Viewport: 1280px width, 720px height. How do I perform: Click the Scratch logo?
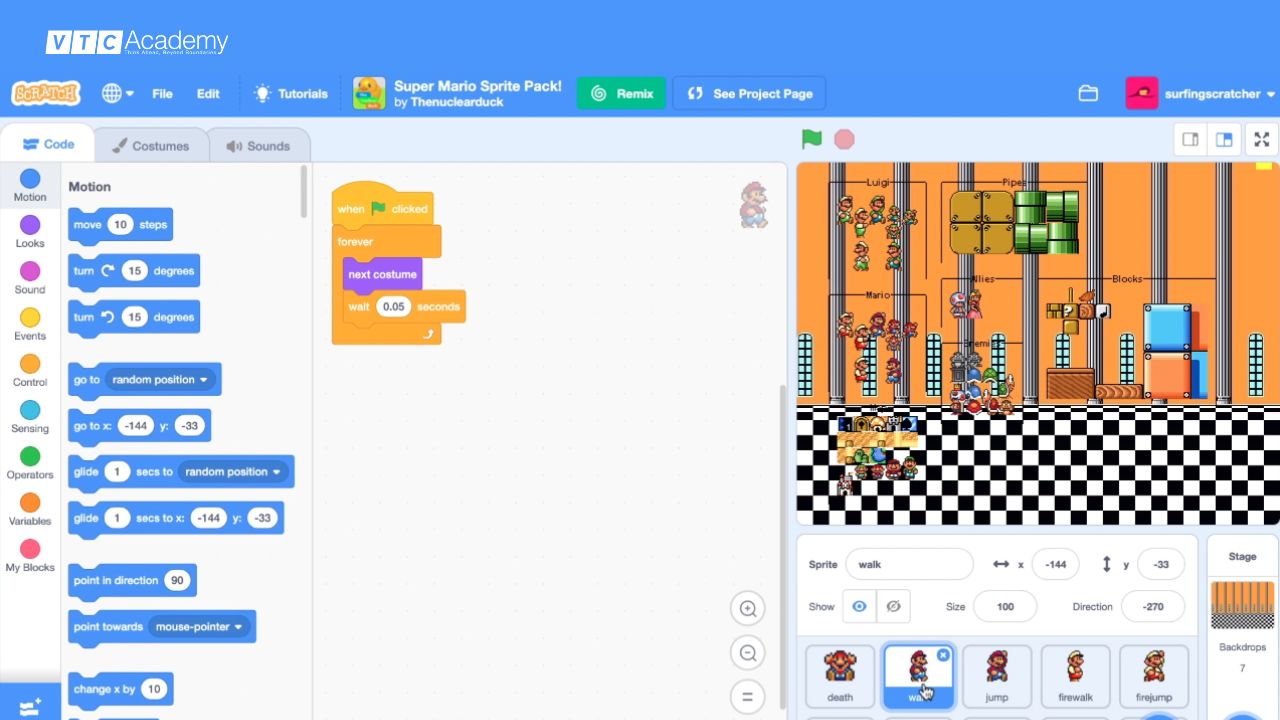pos(46,94)
